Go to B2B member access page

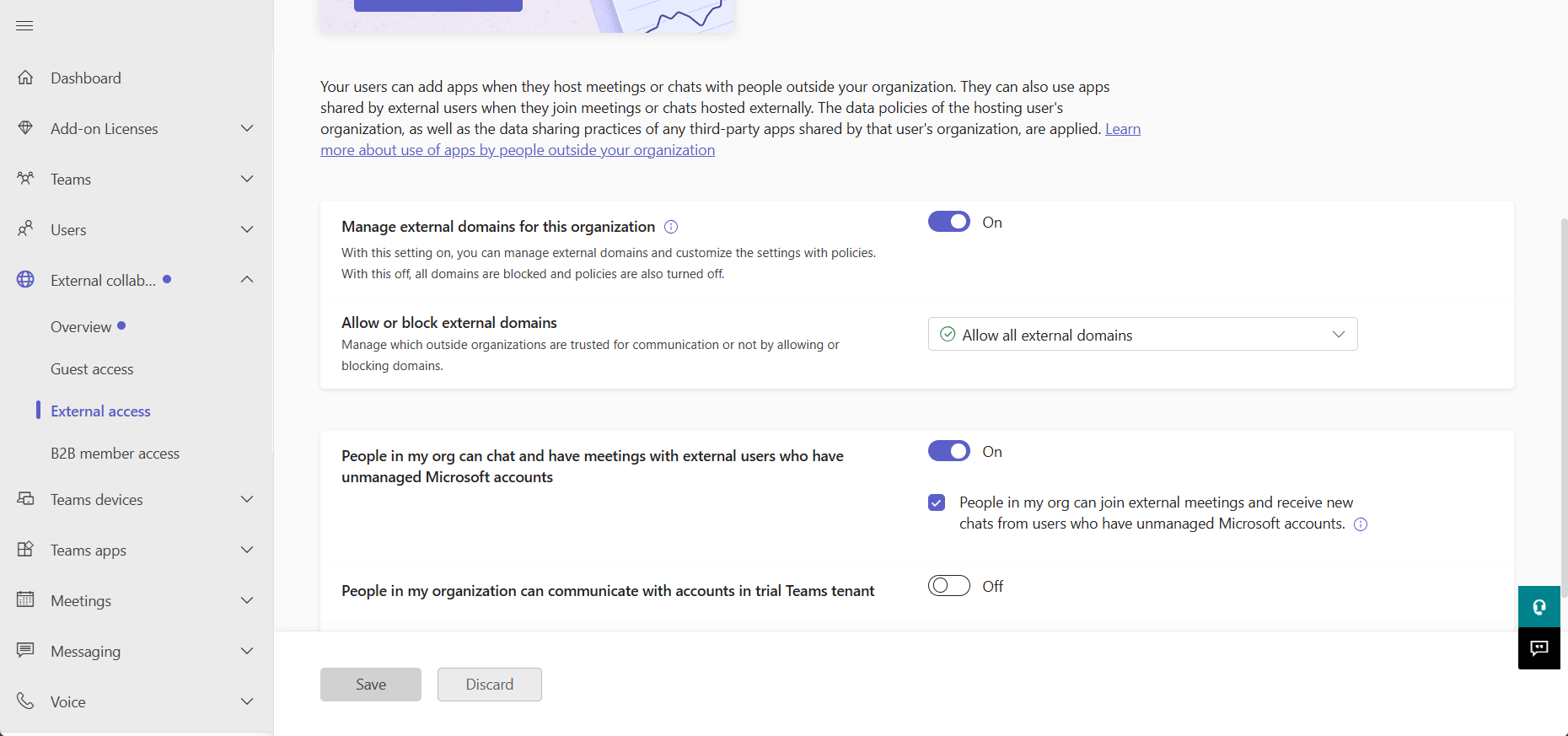click(115, 454)
